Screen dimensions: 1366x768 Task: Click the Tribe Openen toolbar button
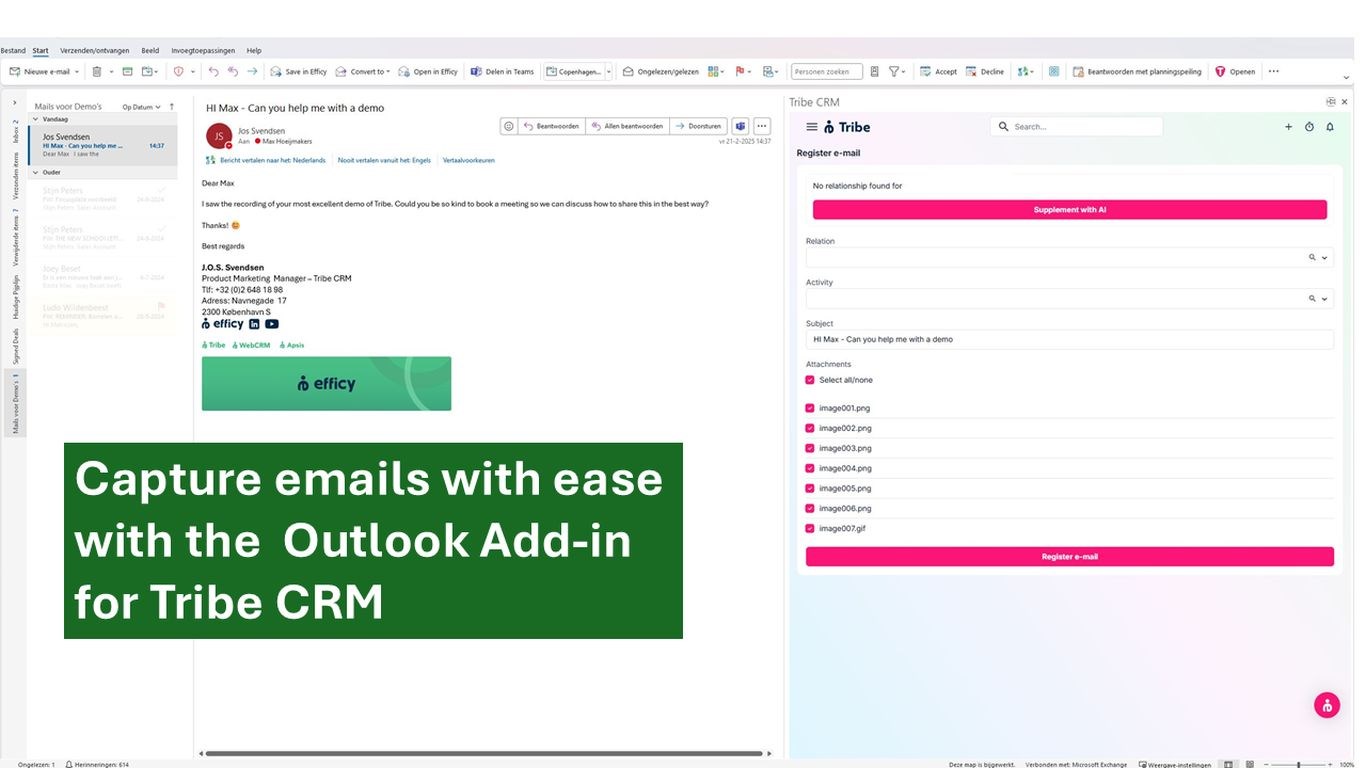[1235, 72]
